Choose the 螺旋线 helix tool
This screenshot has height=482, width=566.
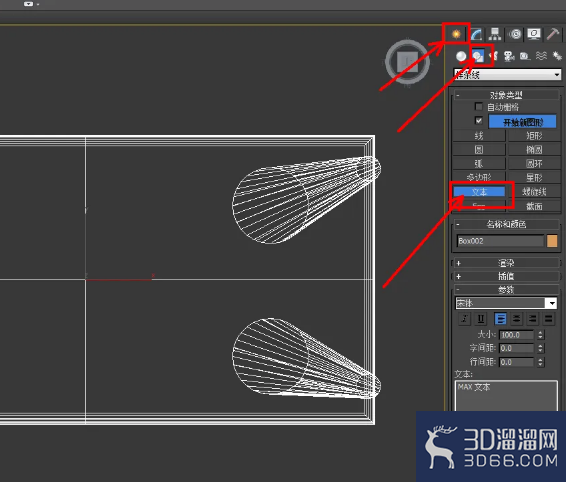tap(534, 192)
